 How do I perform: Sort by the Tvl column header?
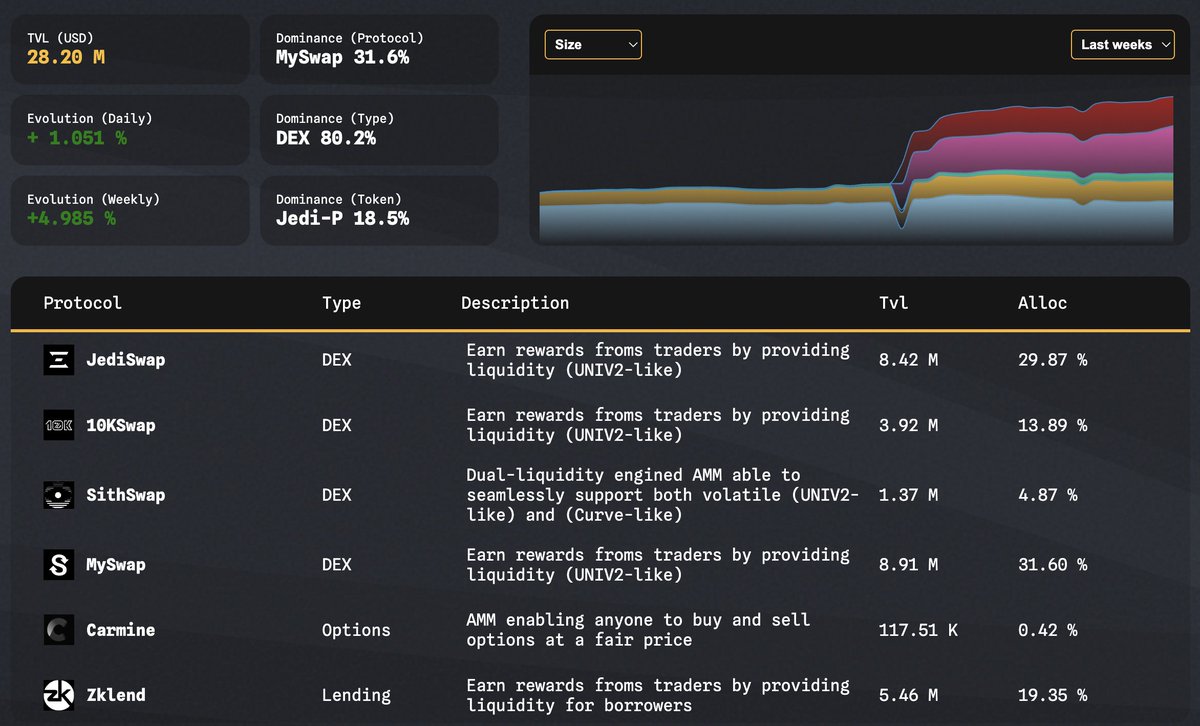pos(894,303)
